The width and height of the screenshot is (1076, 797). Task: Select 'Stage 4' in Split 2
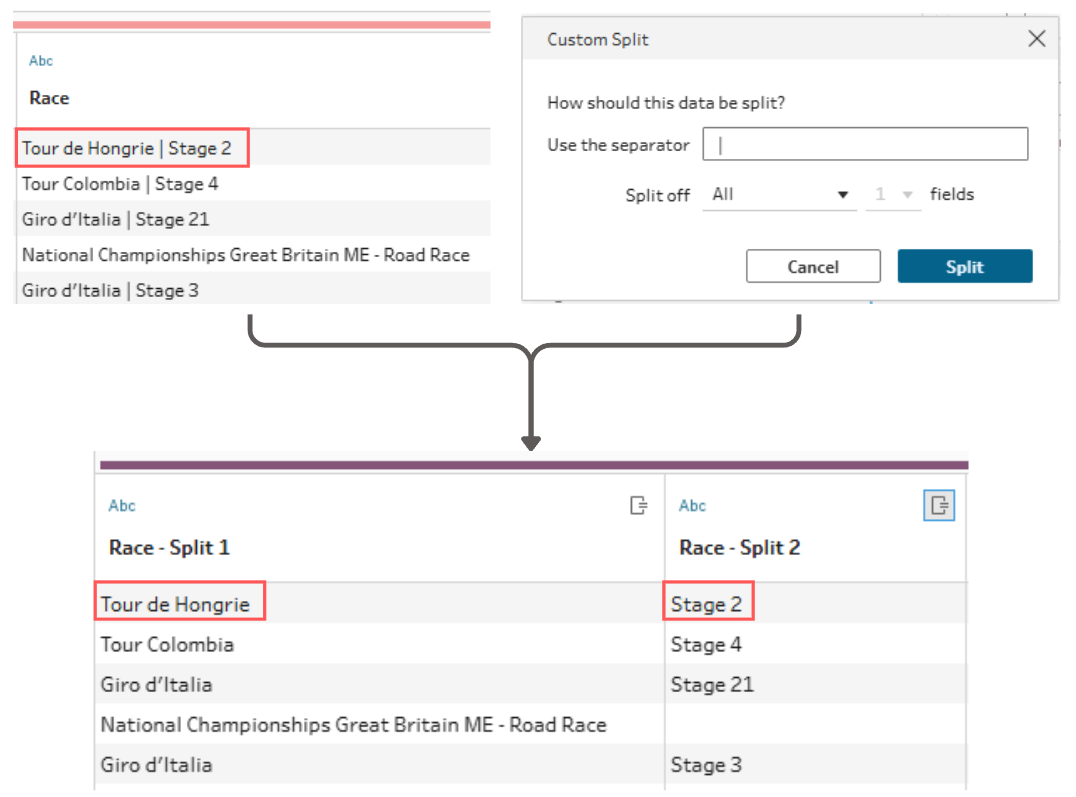click(706, 644)
